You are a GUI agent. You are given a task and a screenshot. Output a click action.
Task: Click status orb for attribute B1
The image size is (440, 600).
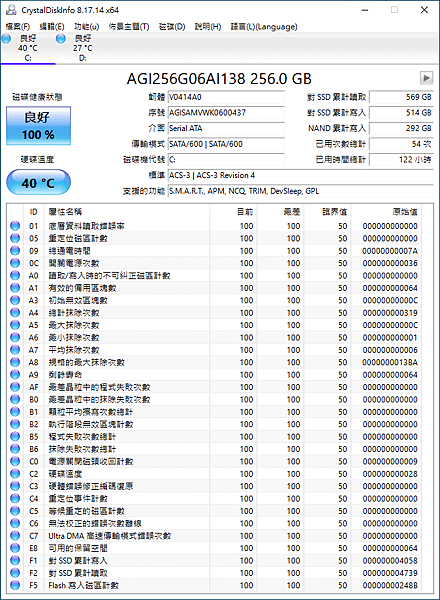coord(15,412)
